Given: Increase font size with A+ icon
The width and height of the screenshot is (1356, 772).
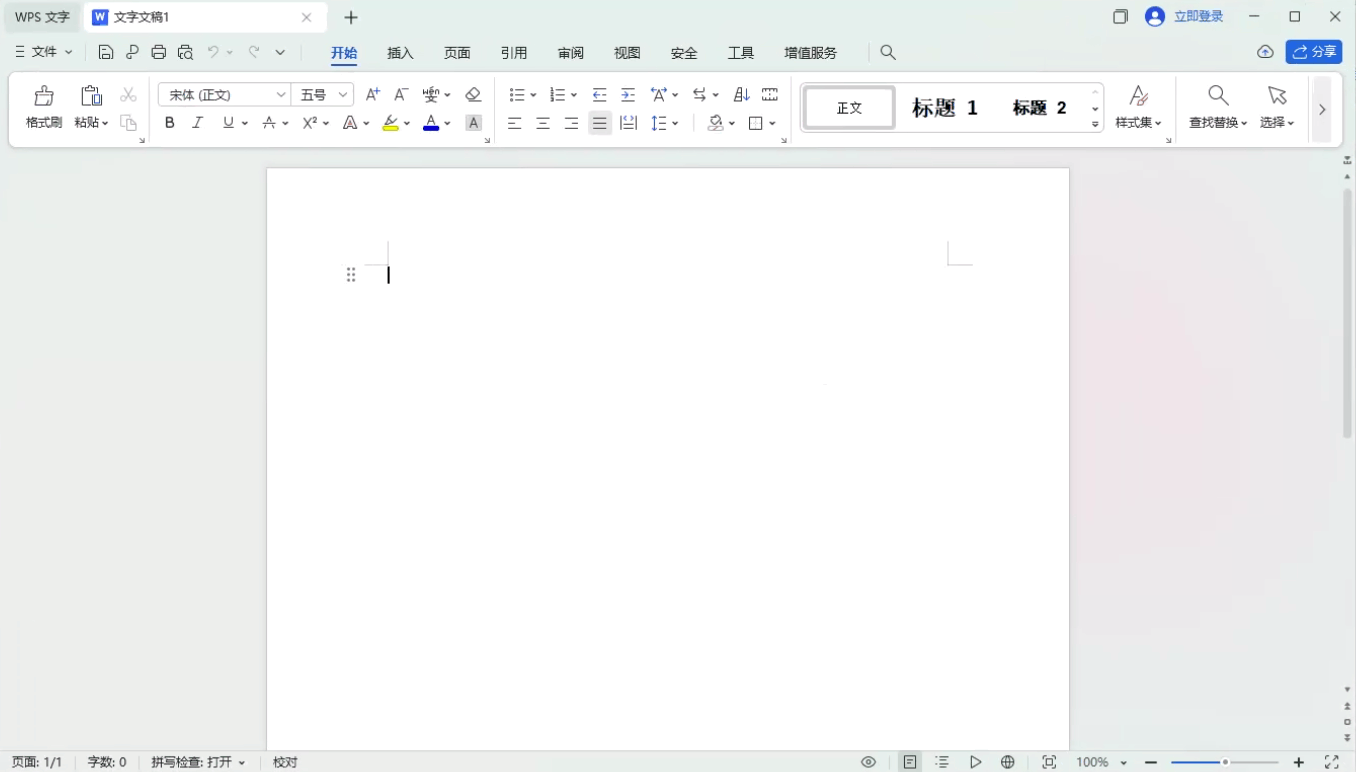Looking at the screenshot, I should click(373, 95).
